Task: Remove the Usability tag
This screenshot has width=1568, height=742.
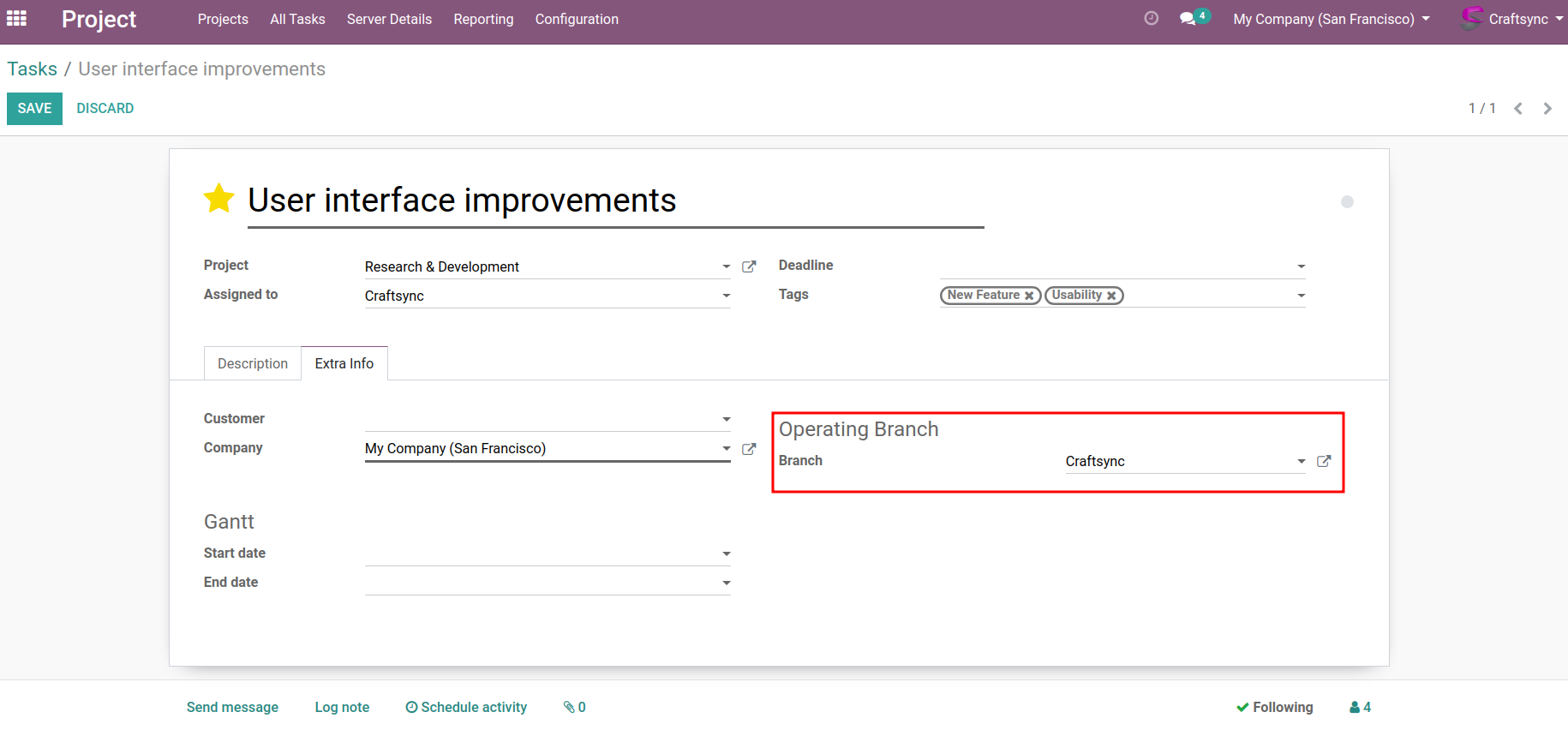Action: (x=1111, y=296)
